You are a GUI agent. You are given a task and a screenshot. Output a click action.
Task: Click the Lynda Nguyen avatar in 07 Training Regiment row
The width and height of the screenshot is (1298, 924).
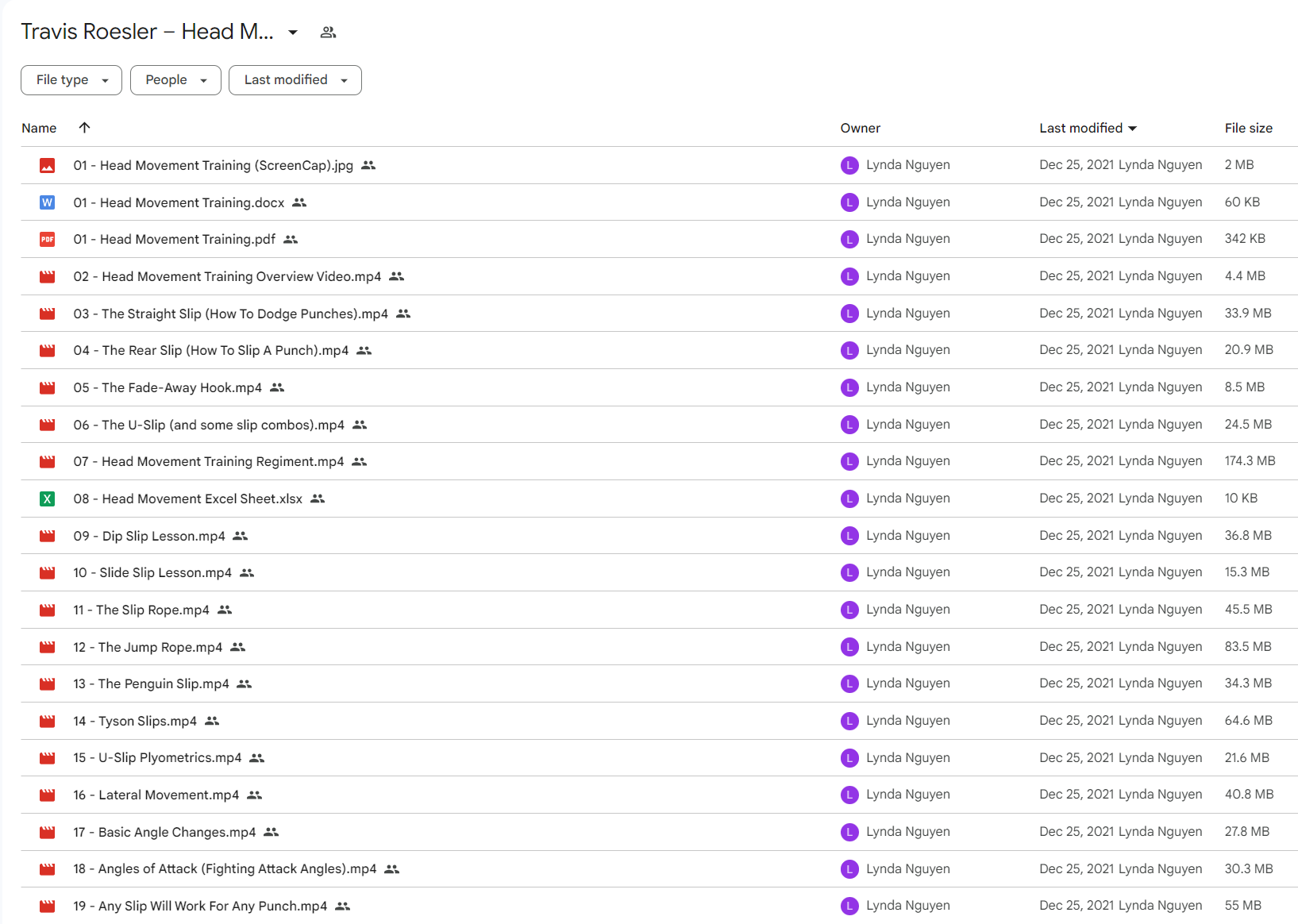point(849,461)
